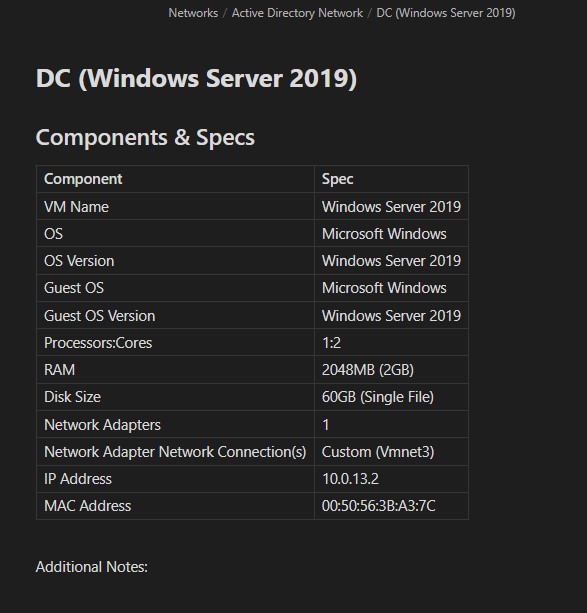Select the page title DC (Windows Server 2019)
587x613 pixels.
pos(196,78)
